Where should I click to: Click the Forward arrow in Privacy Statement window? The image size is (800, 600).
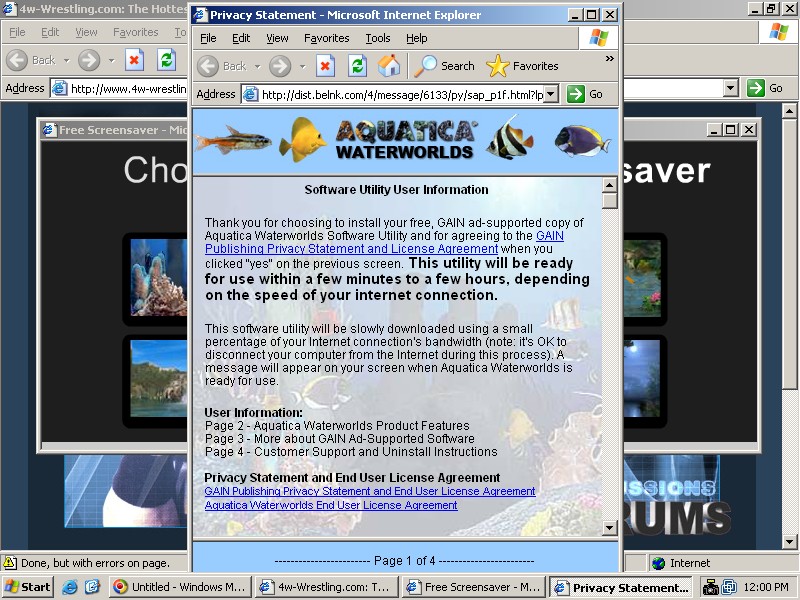280,66
